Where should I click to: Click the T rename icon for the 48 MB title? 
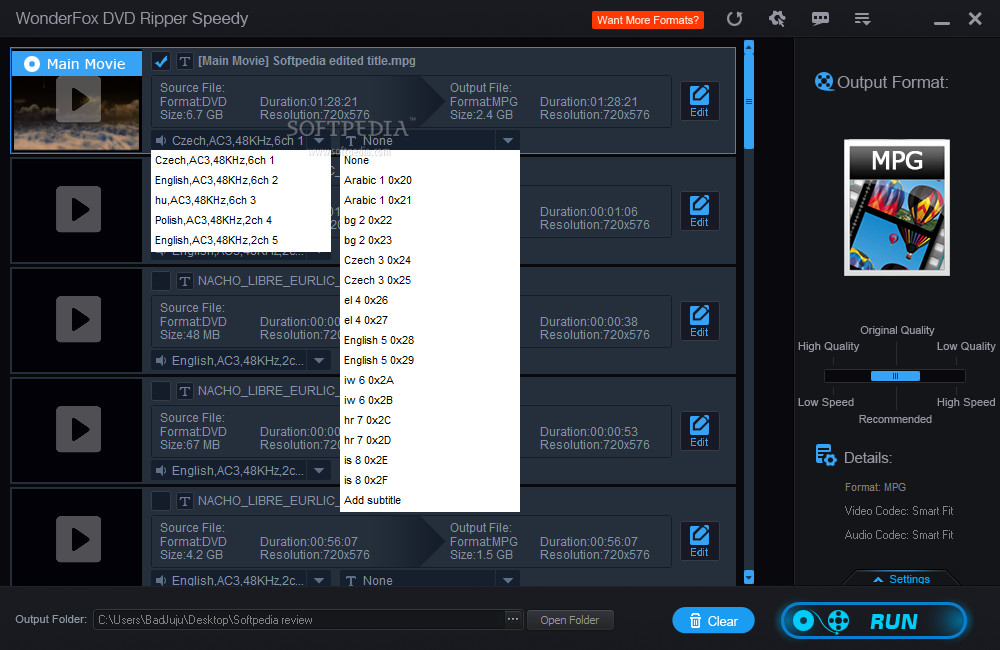184,281
